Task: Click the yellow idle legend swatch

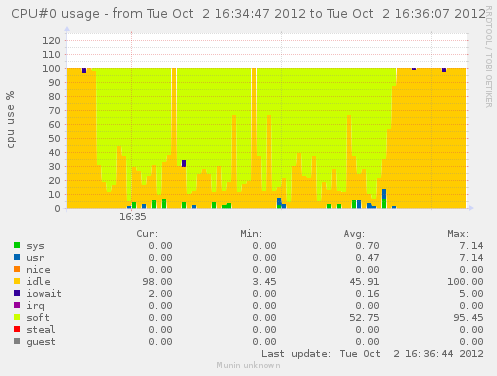Action: [x=17, y=281]
